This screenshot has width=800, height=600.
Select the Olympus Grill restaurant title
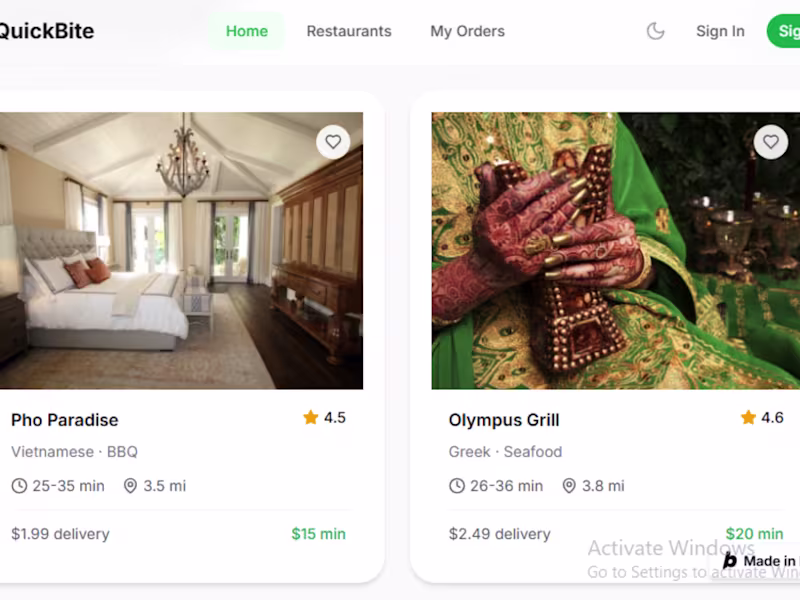point(504,420)
